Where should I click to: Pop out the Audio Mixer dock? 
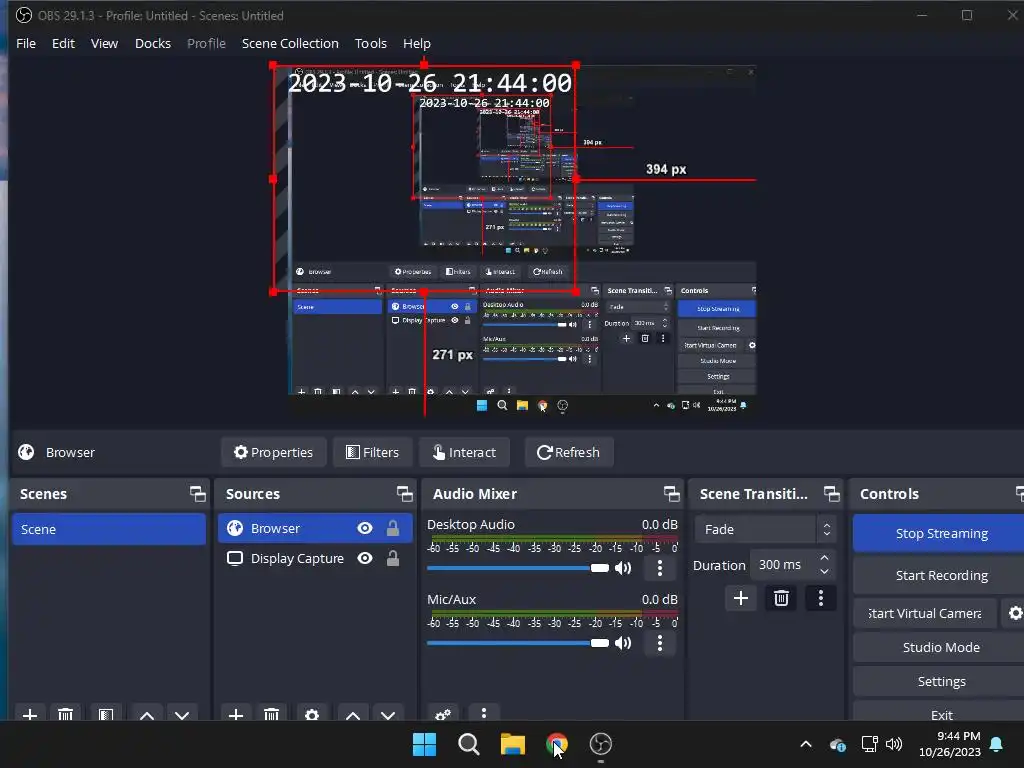pyautogui.click(x=671, y=494)
